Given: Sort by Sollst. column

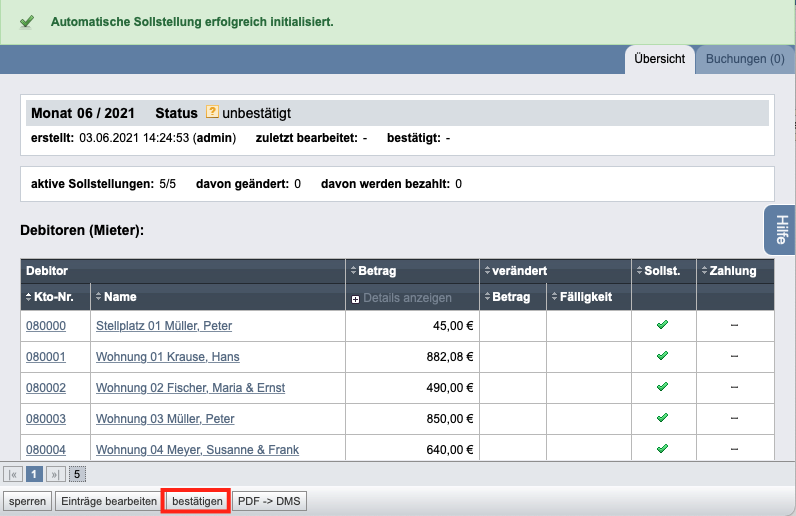Looking at the screenshot, I should click(658, 271).
